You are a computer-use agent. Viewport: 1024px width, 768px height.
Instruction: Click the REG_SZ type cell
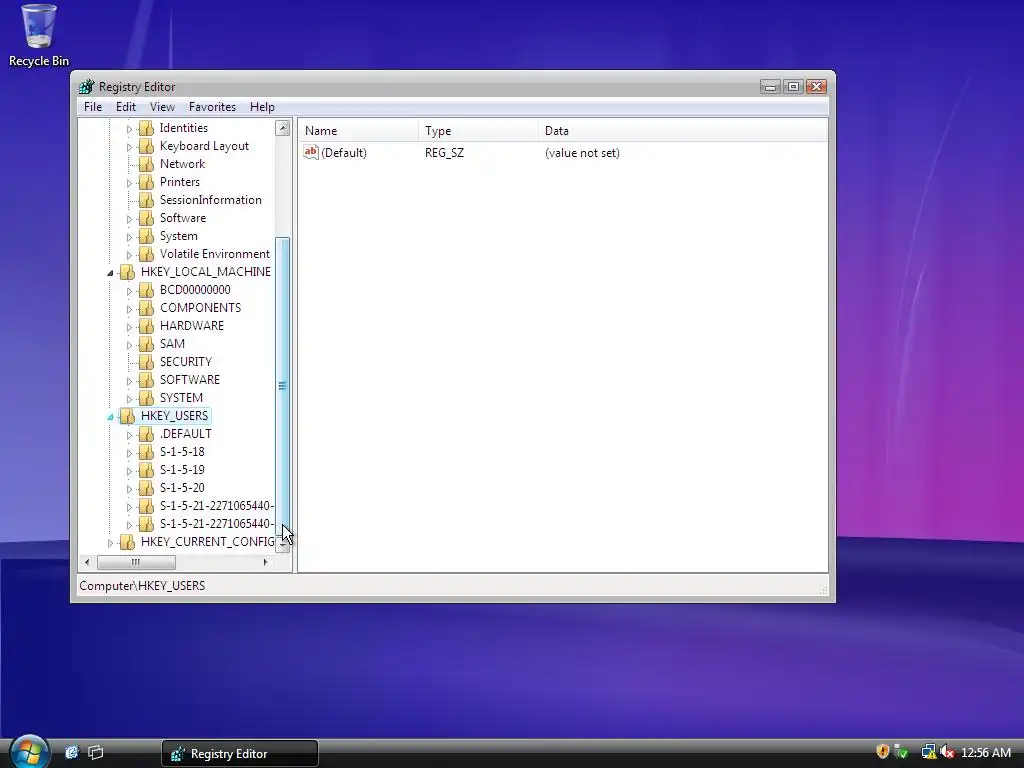pos(444,153)
